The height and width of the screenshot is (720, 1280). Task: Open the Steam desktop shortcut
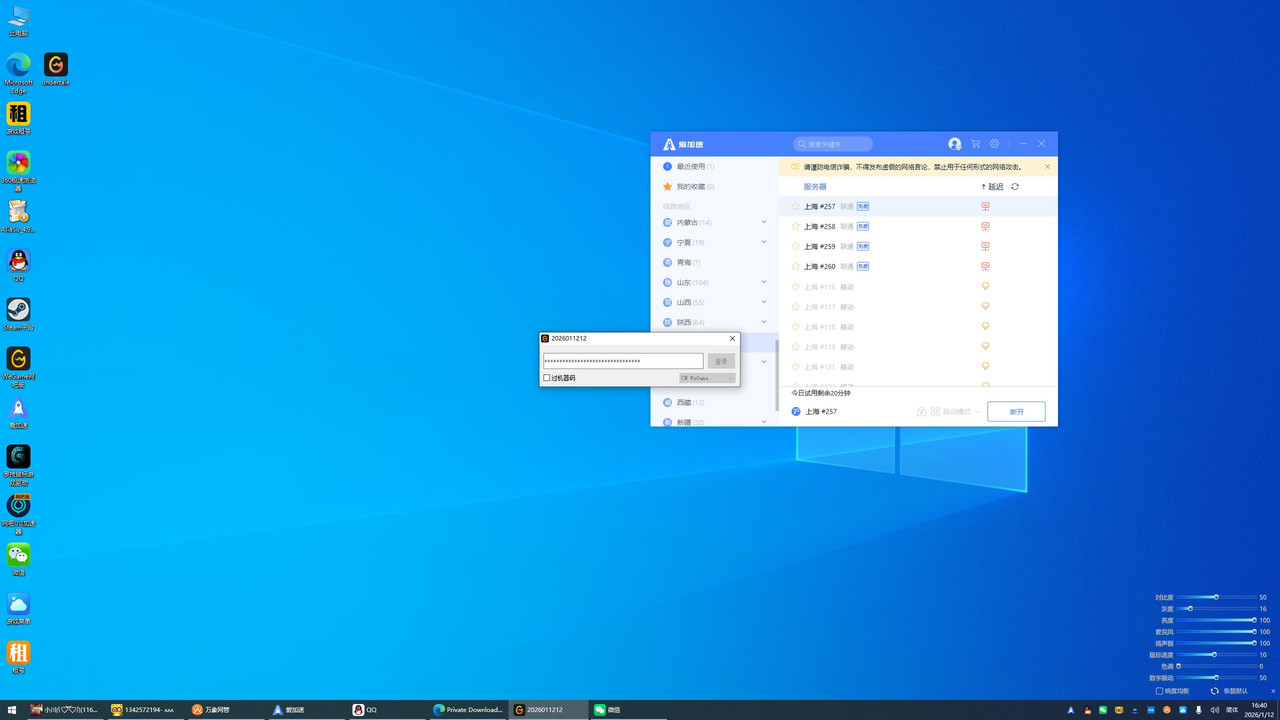point(18,313)
